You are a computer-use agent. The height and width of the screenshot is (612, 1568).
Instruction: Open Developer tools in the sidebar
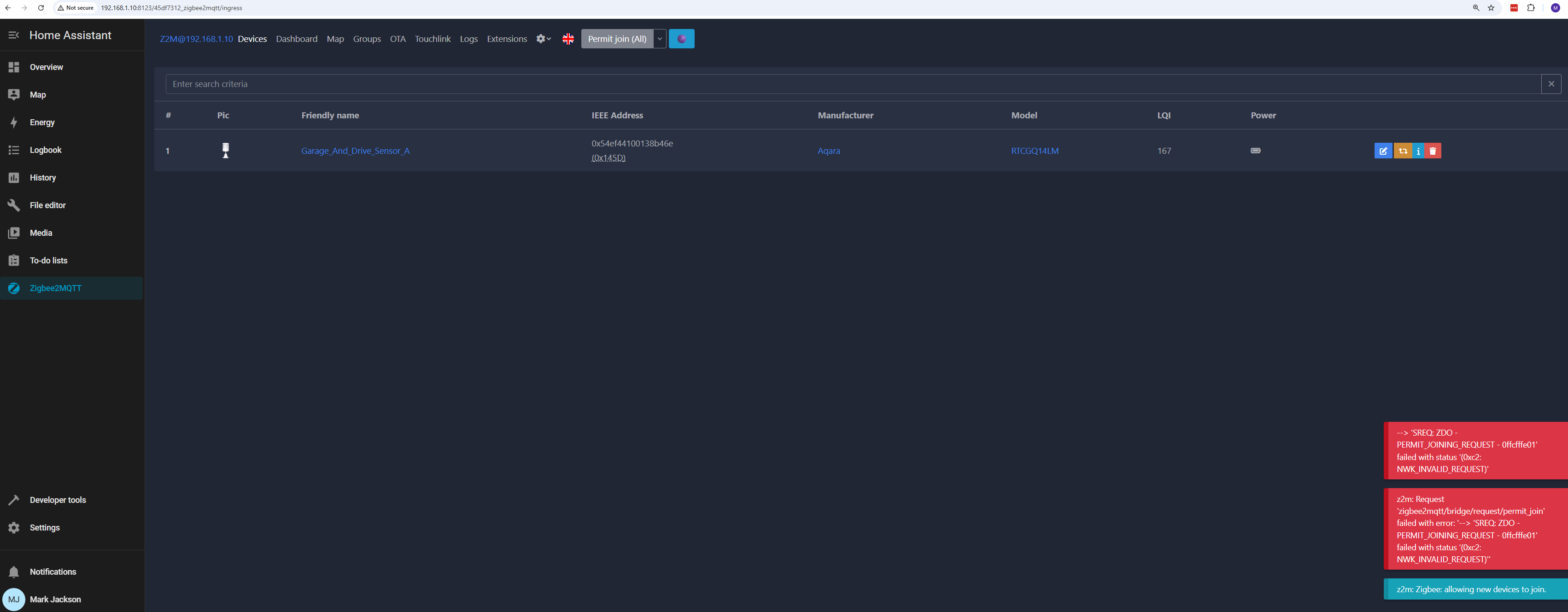72,500
